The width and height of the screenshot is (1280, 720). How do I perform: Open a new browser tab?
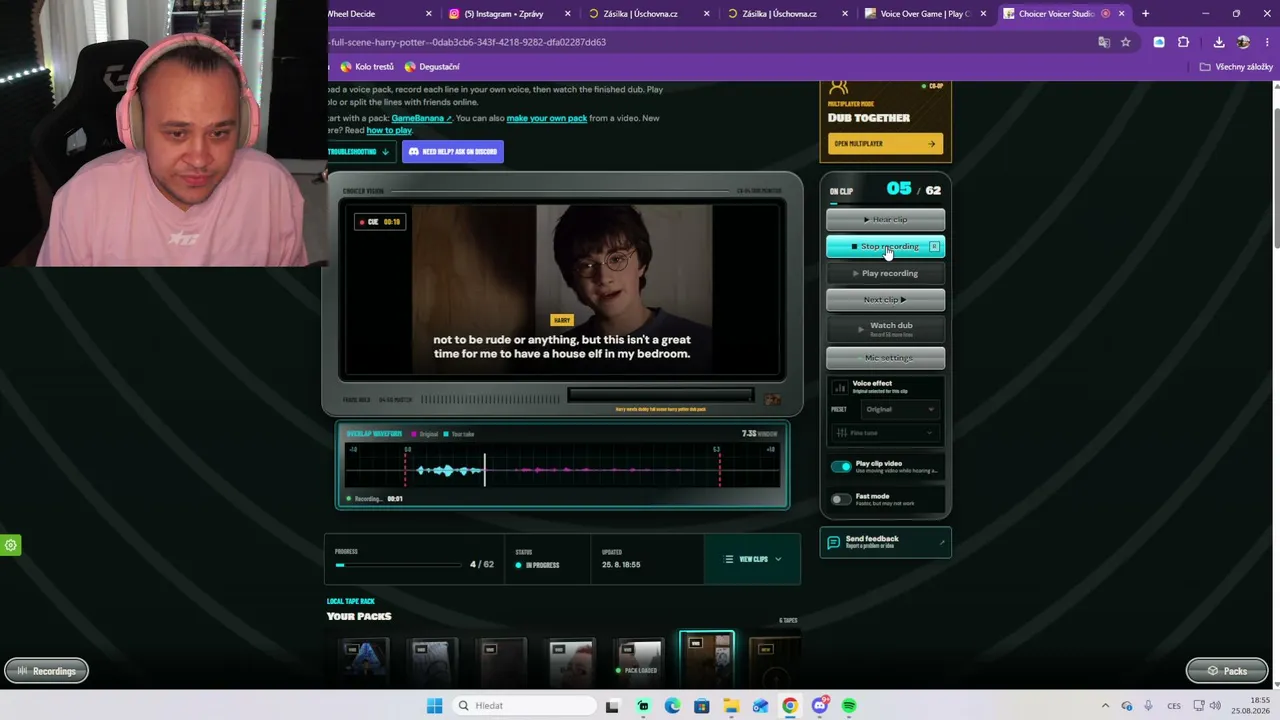click(1145, 14)
